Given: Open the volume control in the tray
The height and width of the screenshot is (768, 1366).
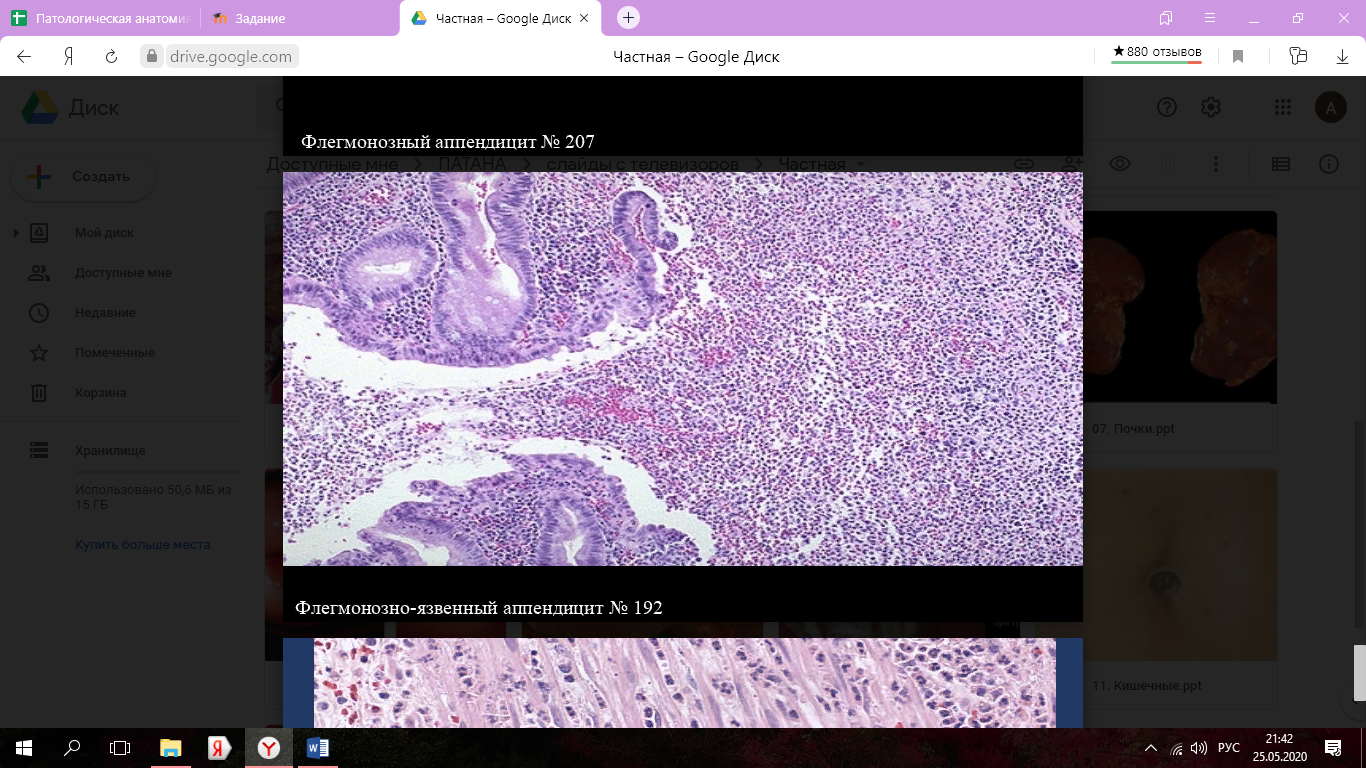Looking at the screenshot, I should 1199,748.
